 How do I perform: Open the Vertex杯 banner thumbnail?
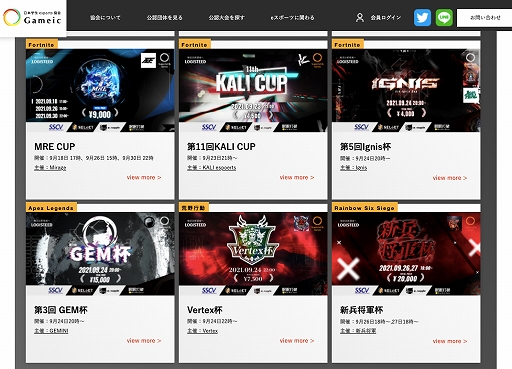(253, 253)
